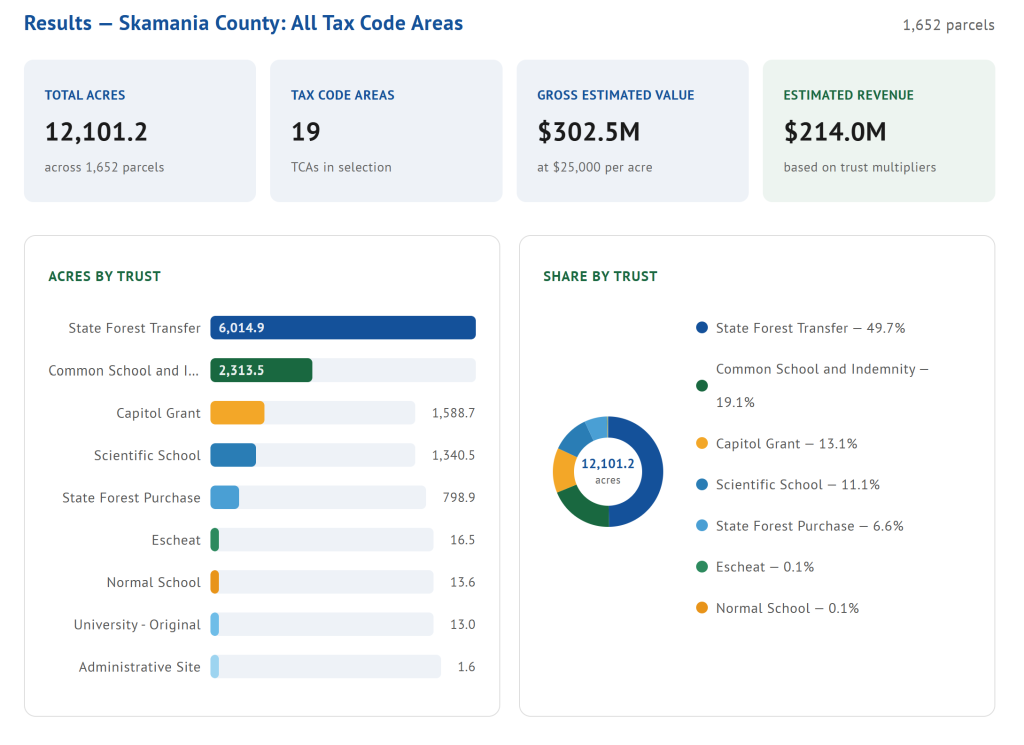This screenshot has width=1024, height=745.
Task: Click the blue State Forest Transfer legend dot
Action: coord(701,328)
